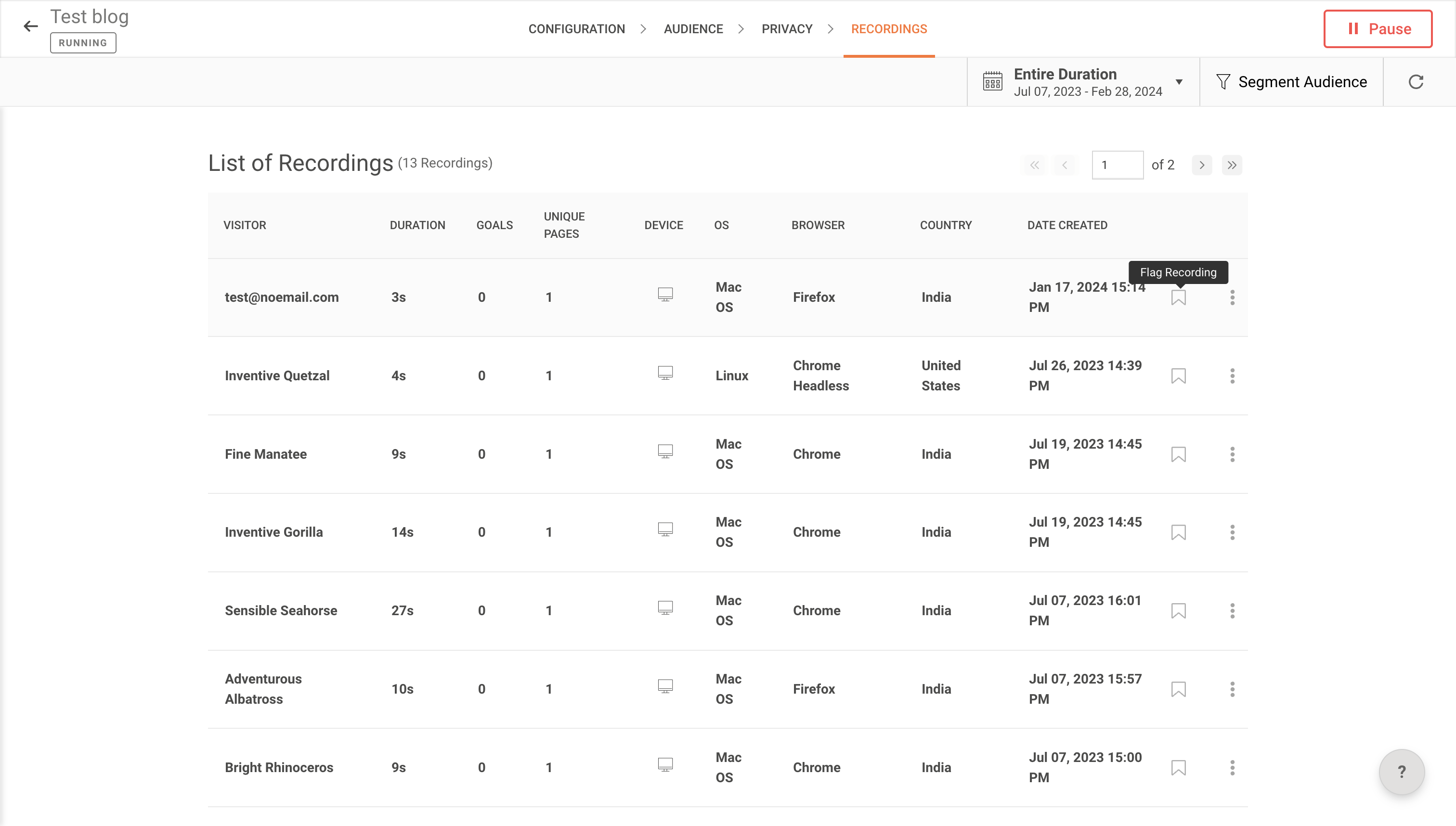Open three-dot menu for Bright Rhinoceros

point(1232,768)
